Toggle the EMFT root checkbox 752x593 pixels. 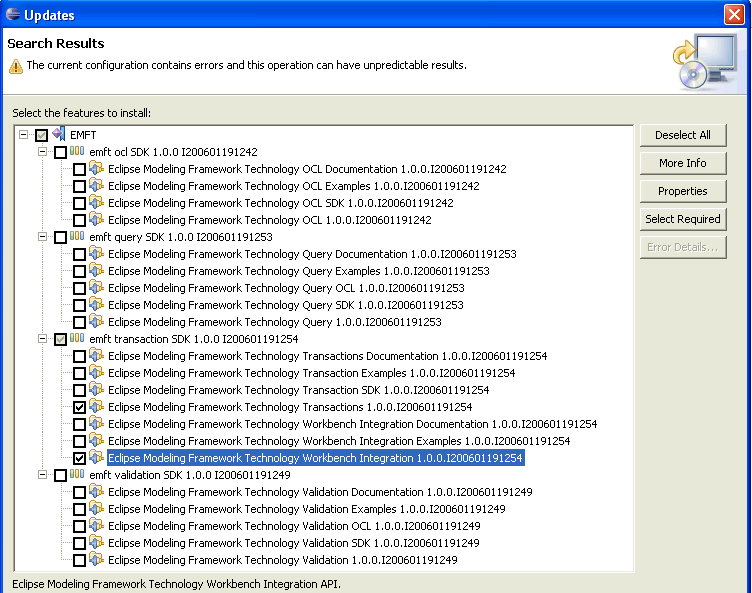tap(41, 135)
